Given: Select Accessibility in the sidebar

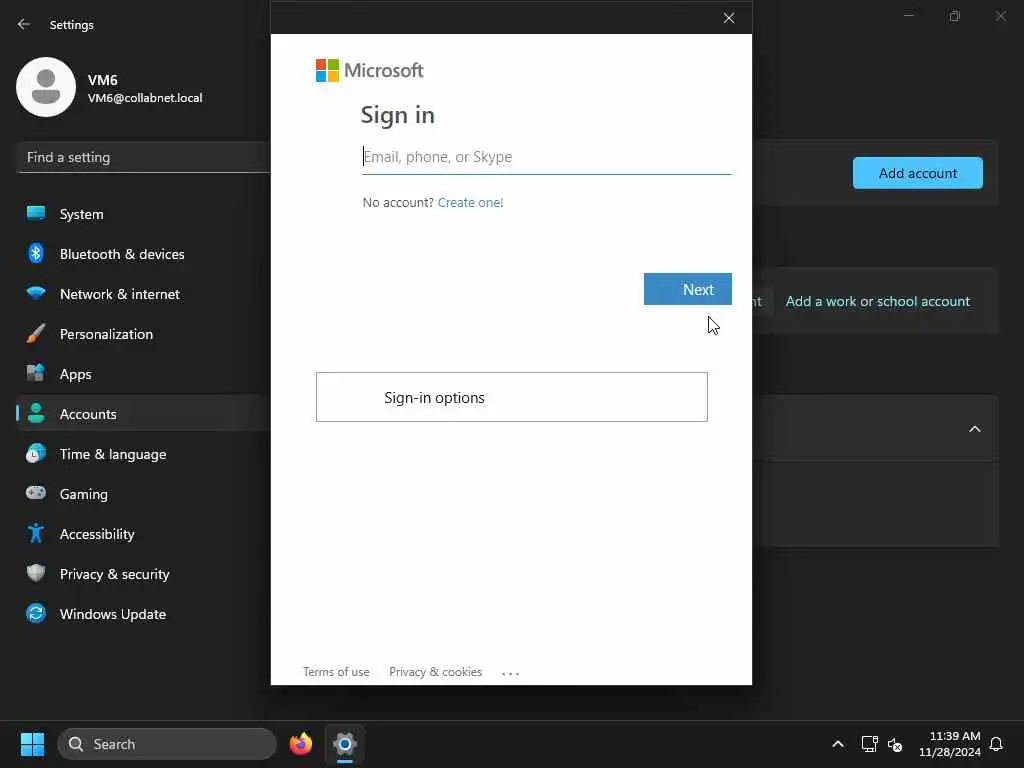Looking at the screenshot, I should tap(144, 533).
